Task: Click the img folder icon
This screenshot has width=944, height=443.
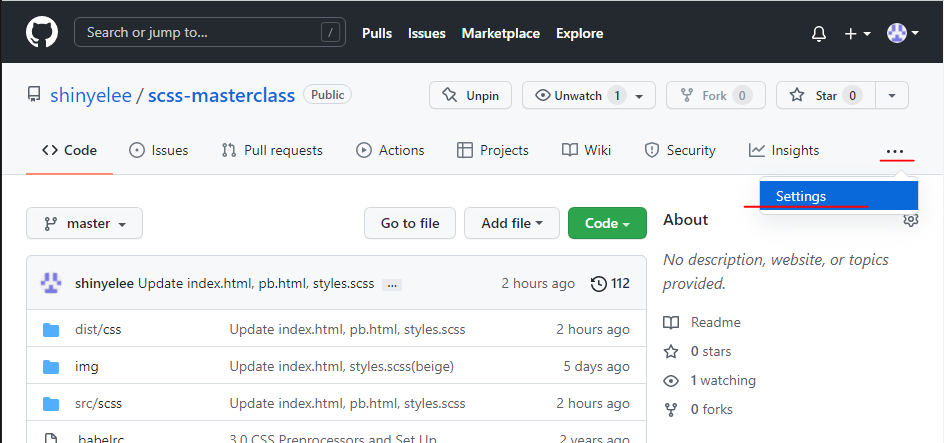Action: (51, 367)
